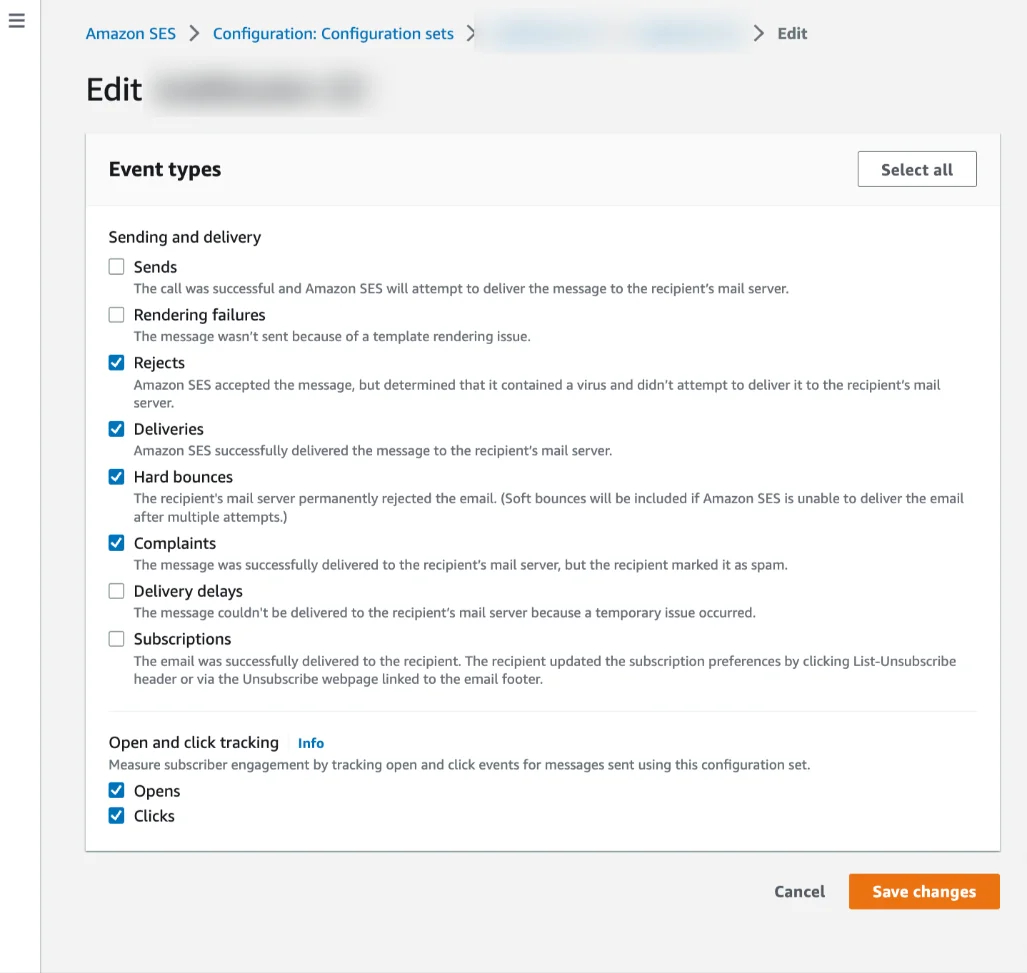Open the hamburger navigation menu
Screen dimensions: 1027x973
coord(16,21)
